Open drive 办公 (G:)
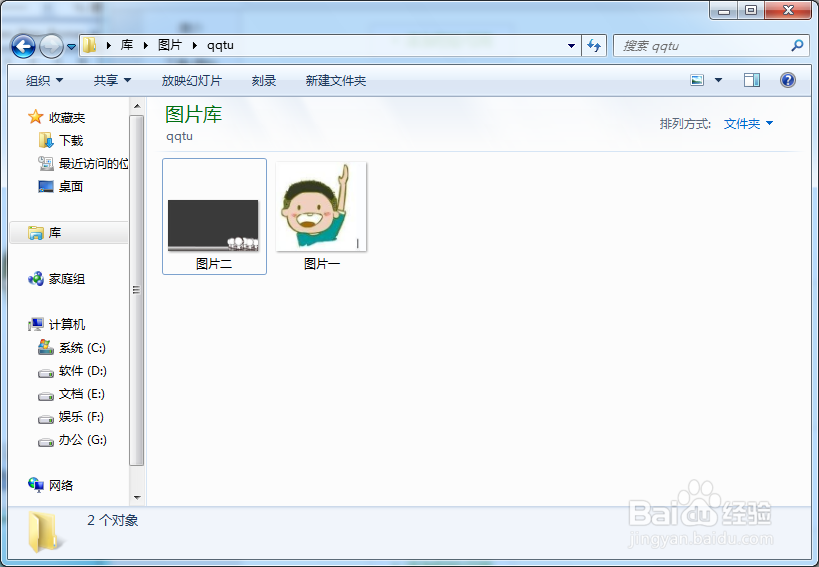The width and height of the screenshot is (819, 567). (83, 440)
